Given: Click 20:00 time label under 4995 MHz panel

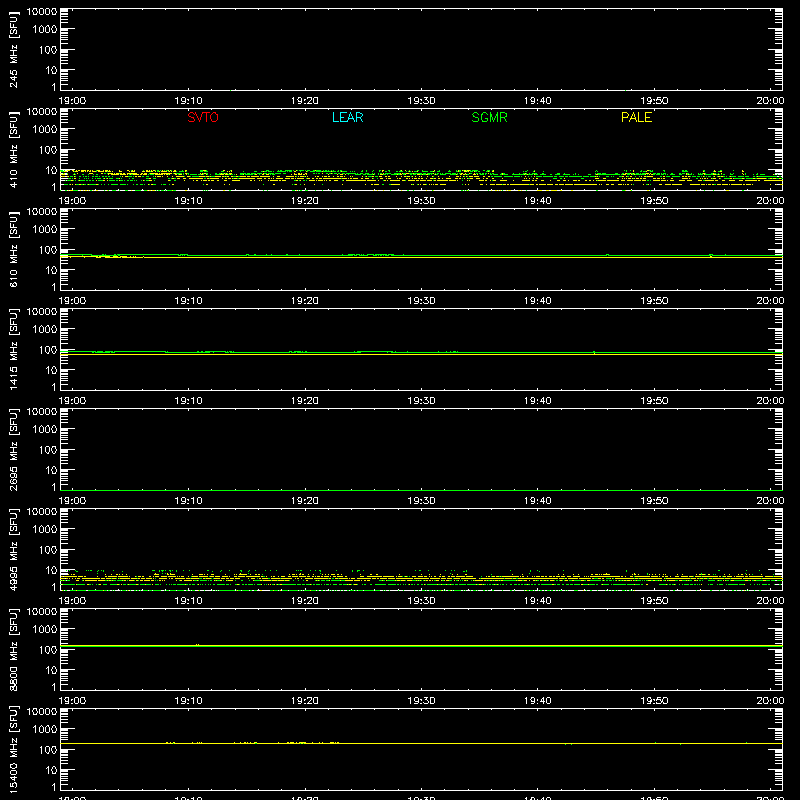Looking at the screenshot, I should [770, 601].
